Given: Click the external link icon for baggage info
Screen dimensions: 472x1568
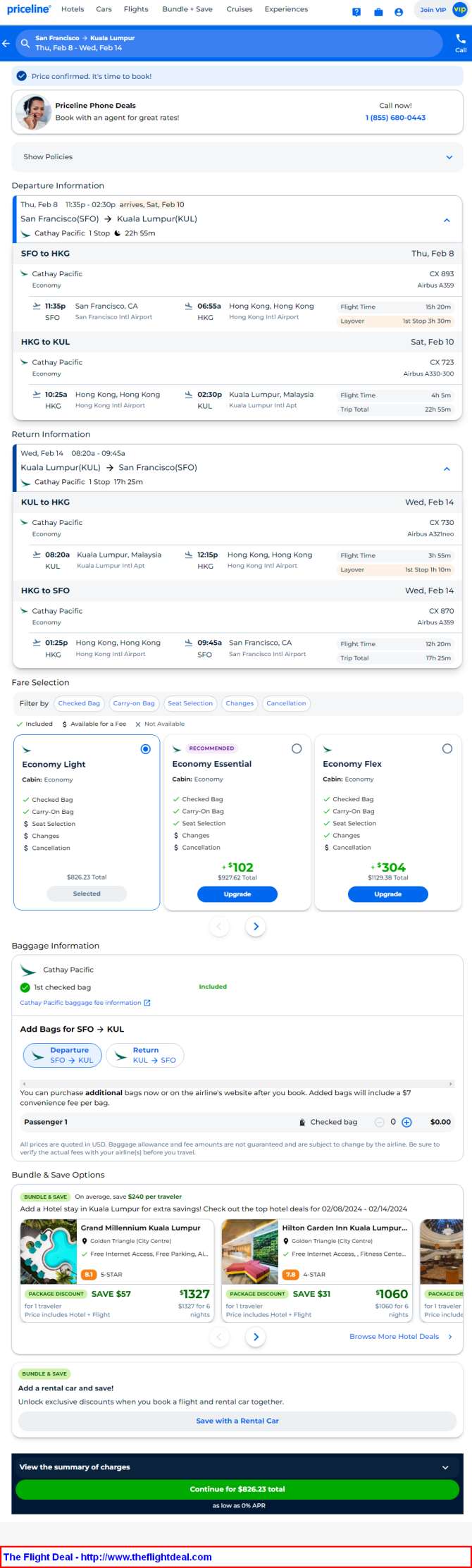Looking at the screenshot, I should 147,1003.
